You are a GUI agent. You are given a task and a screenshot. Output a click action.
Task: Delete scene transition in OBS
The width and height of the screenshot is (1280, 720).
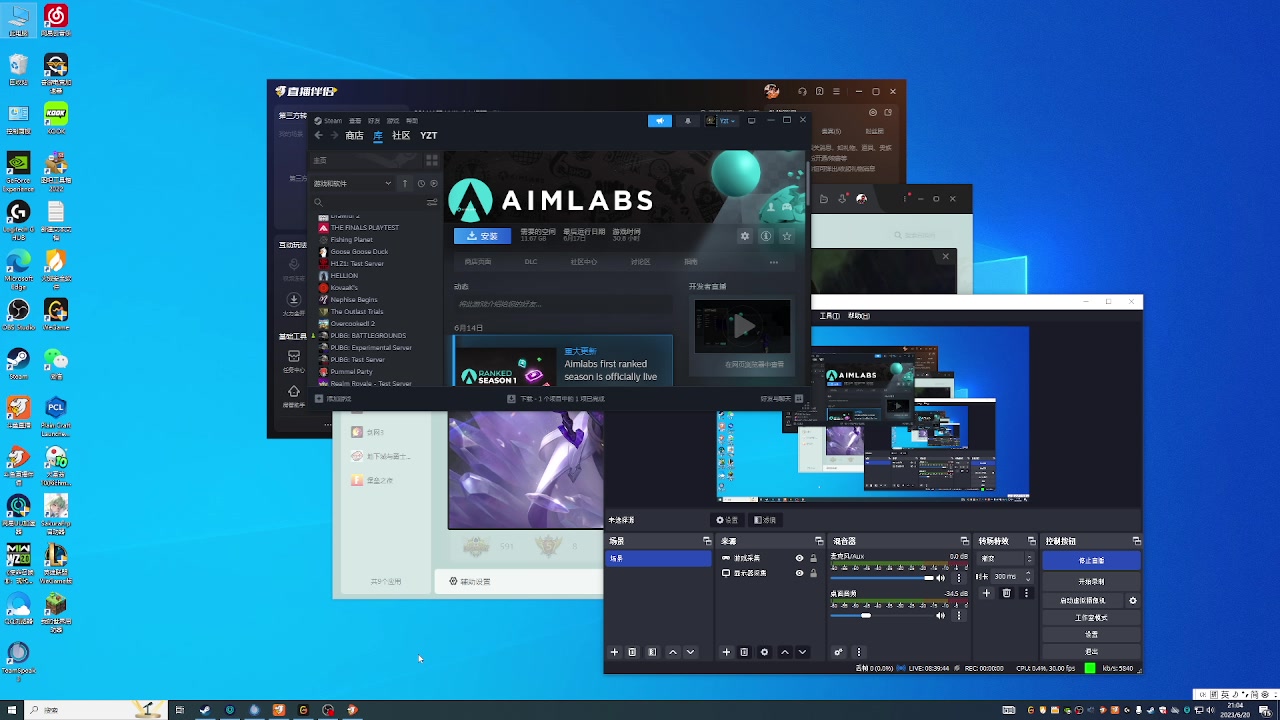1007,593
